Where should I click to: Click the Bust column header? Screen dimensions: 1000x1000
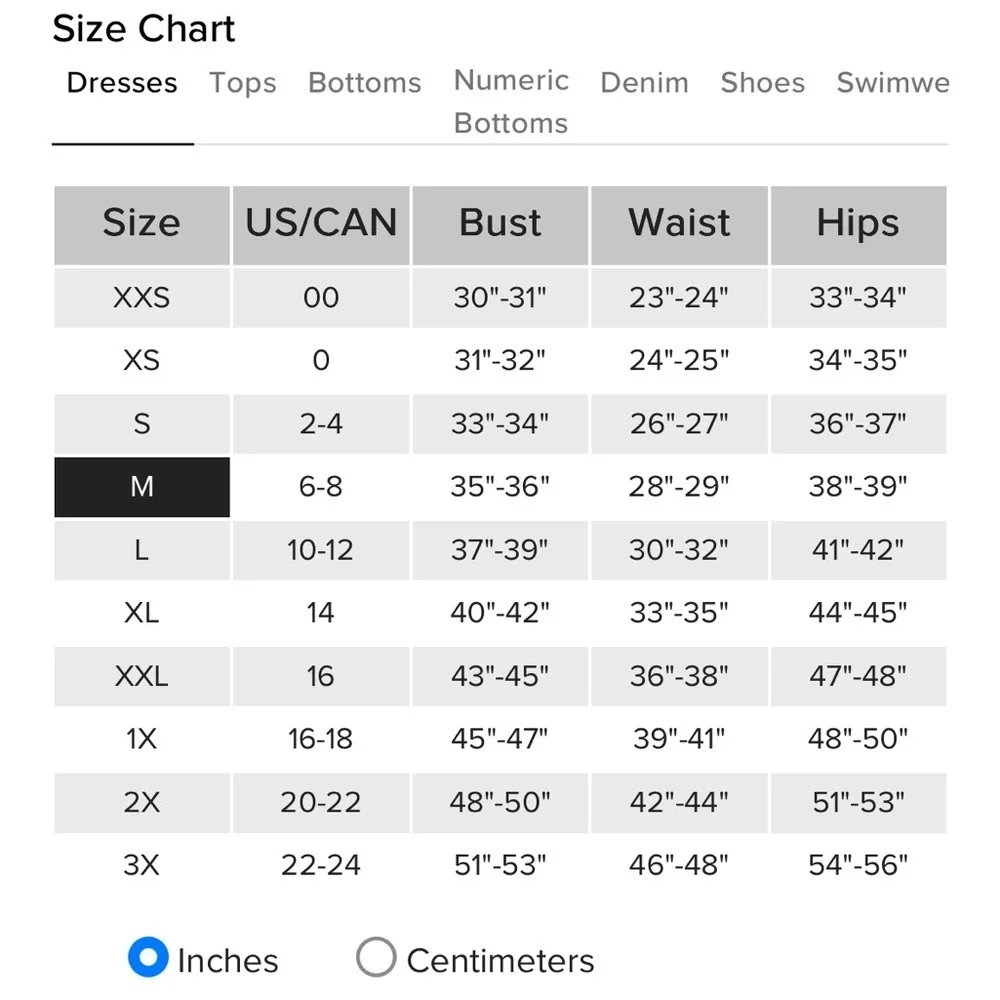(x=500, y=223)
